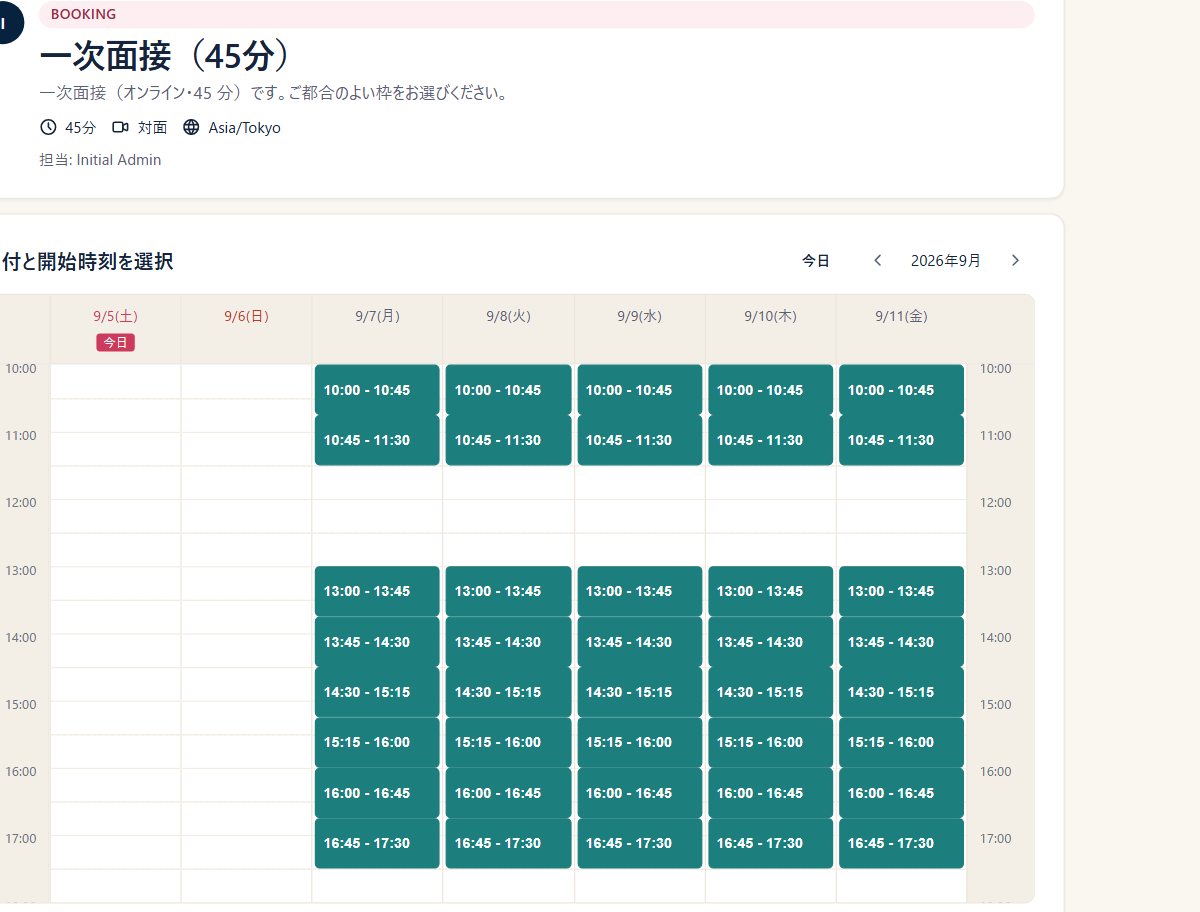Image resolution: width=1200 pixels, height=912 pixels.
Task: Pick the 16:00 - 16:45 slot on 9/11(金)
Action: click(902, 793)
